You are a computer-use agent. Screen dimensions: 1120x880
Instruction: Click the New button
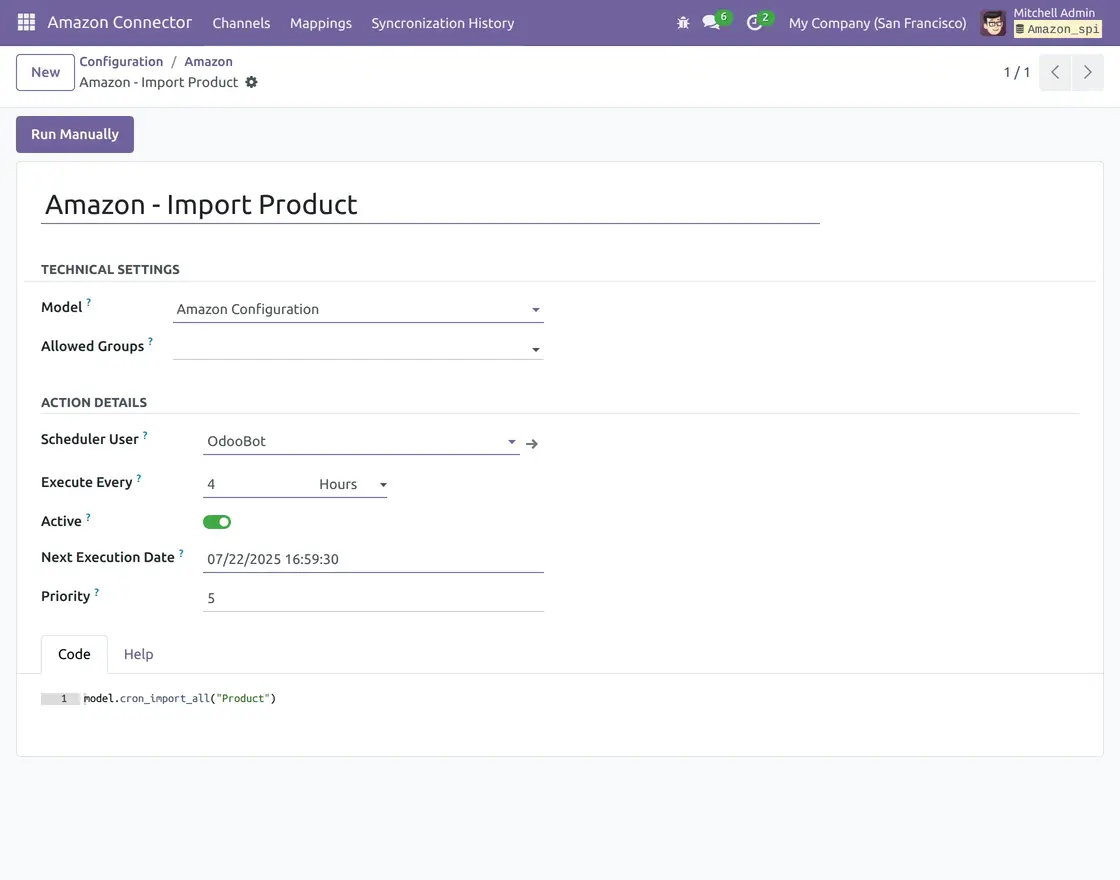(x=45, y=72)
